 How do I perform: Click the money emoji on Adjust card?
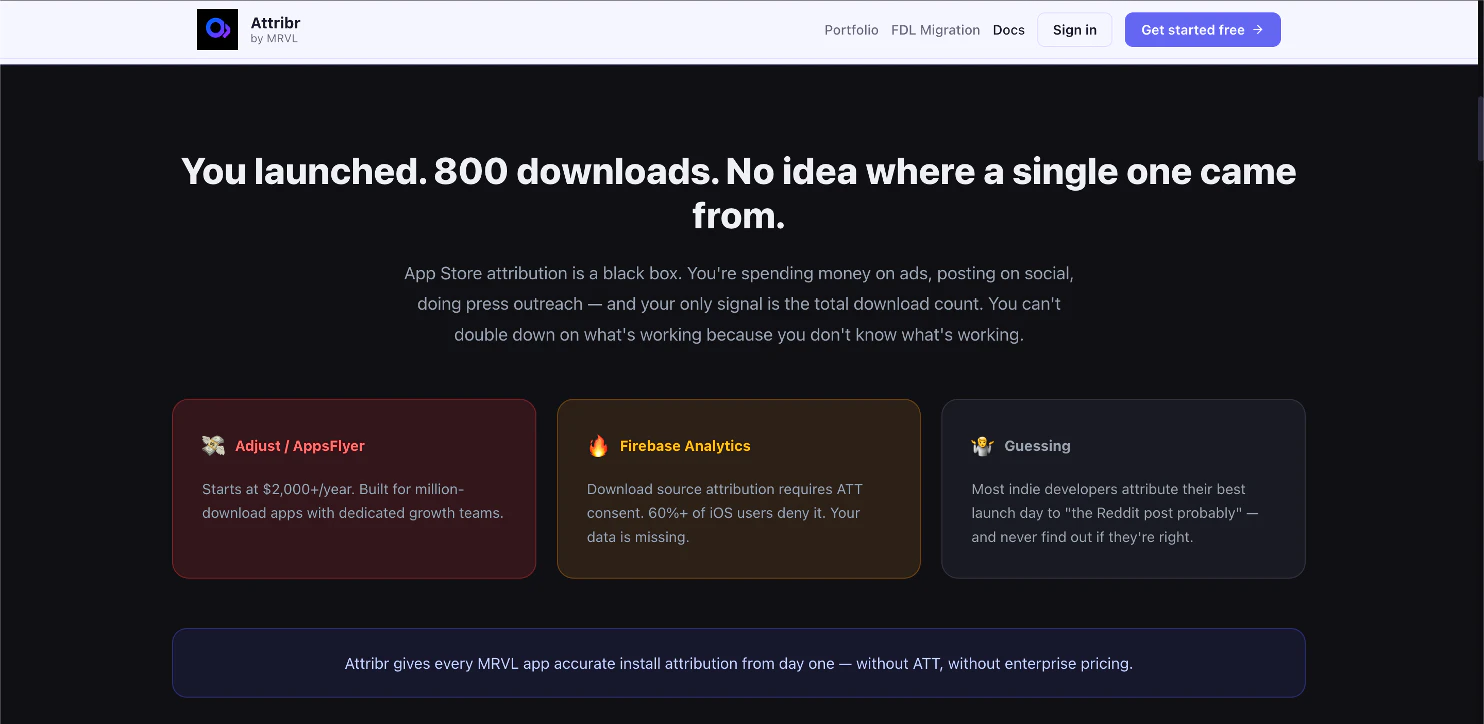[x=213, y=446]
